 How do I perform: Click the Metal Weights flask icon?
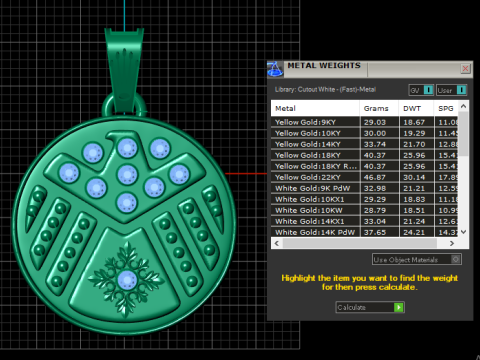(x=275, y=69)
